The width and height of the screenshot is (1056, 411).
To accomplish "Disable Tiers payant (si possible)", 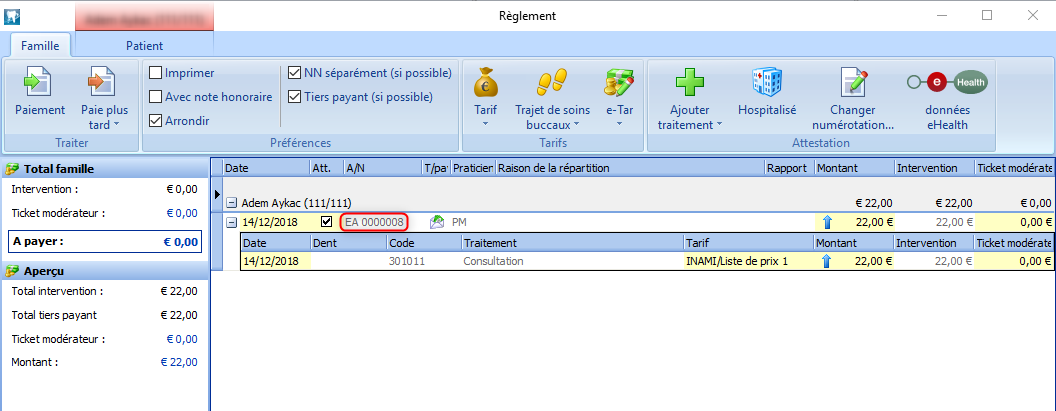I will pos(294,97).
